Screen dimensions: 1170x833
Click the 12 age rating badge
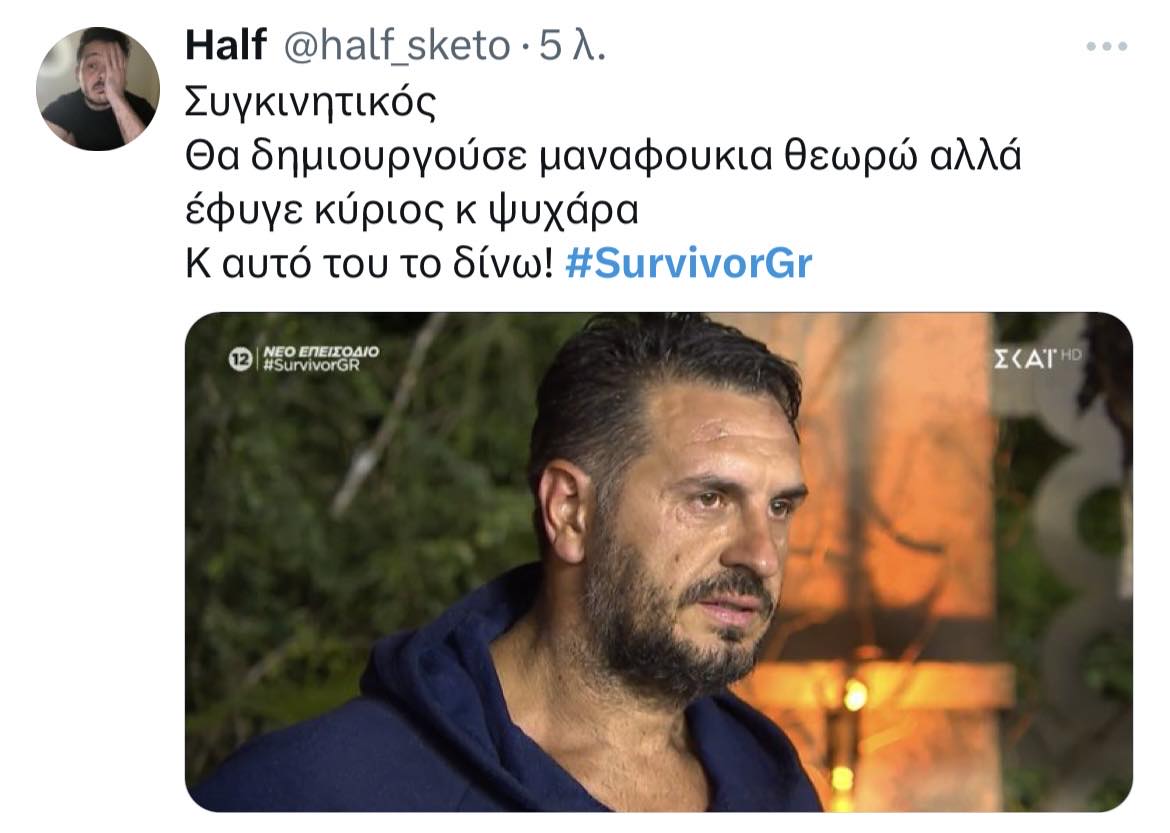click(240, 360)
